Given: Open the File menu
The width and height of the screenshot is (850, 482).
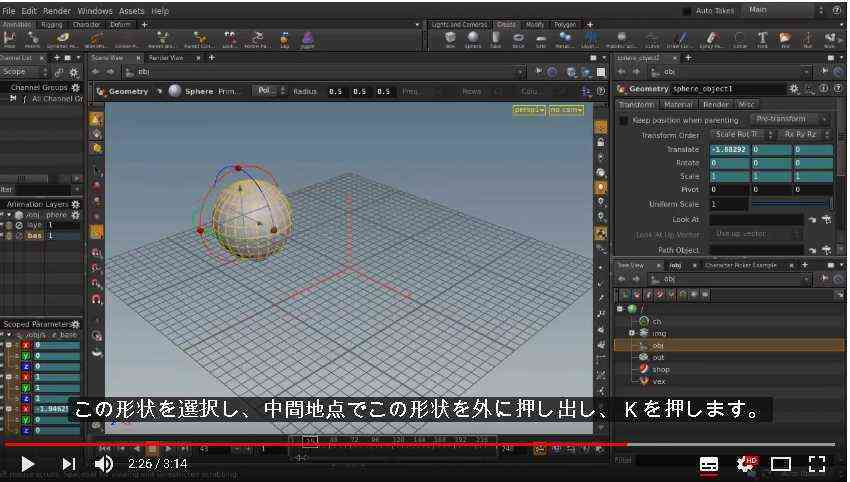Looking at the screenshot, I should point(9,11).
